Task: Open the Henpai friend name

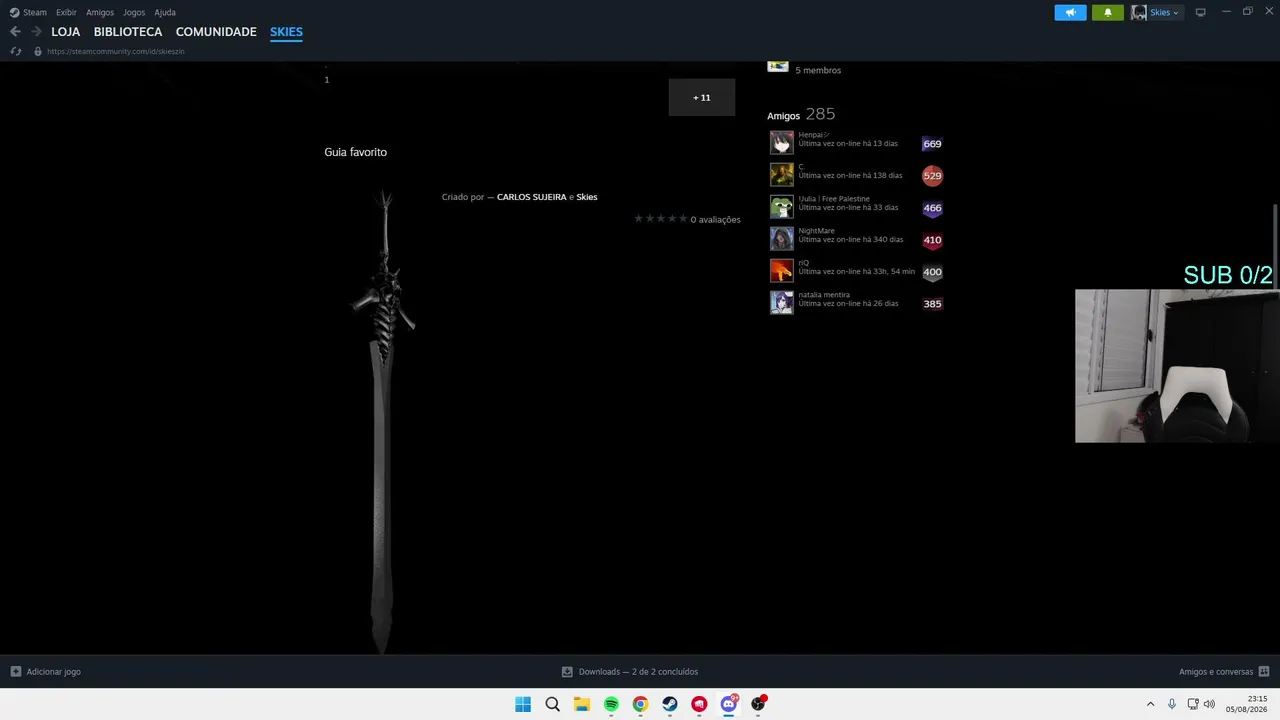Action: 813,135
